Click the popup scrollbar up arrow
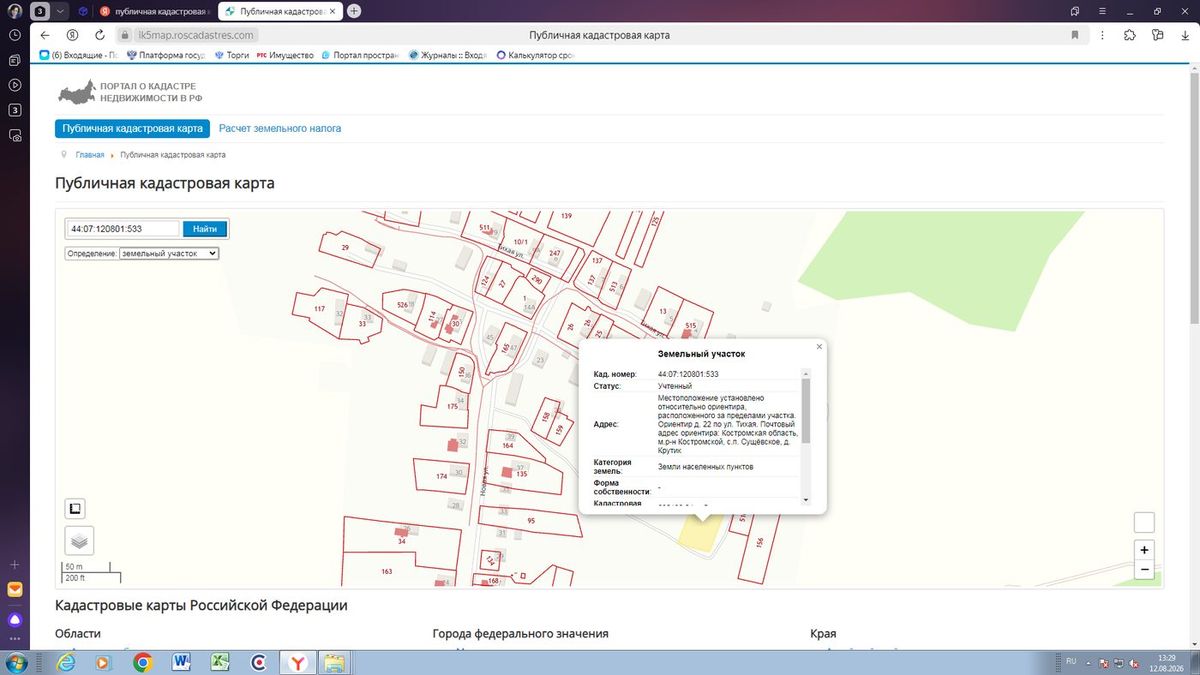Viewport: 1200px width, 675px height. point(806,373)
